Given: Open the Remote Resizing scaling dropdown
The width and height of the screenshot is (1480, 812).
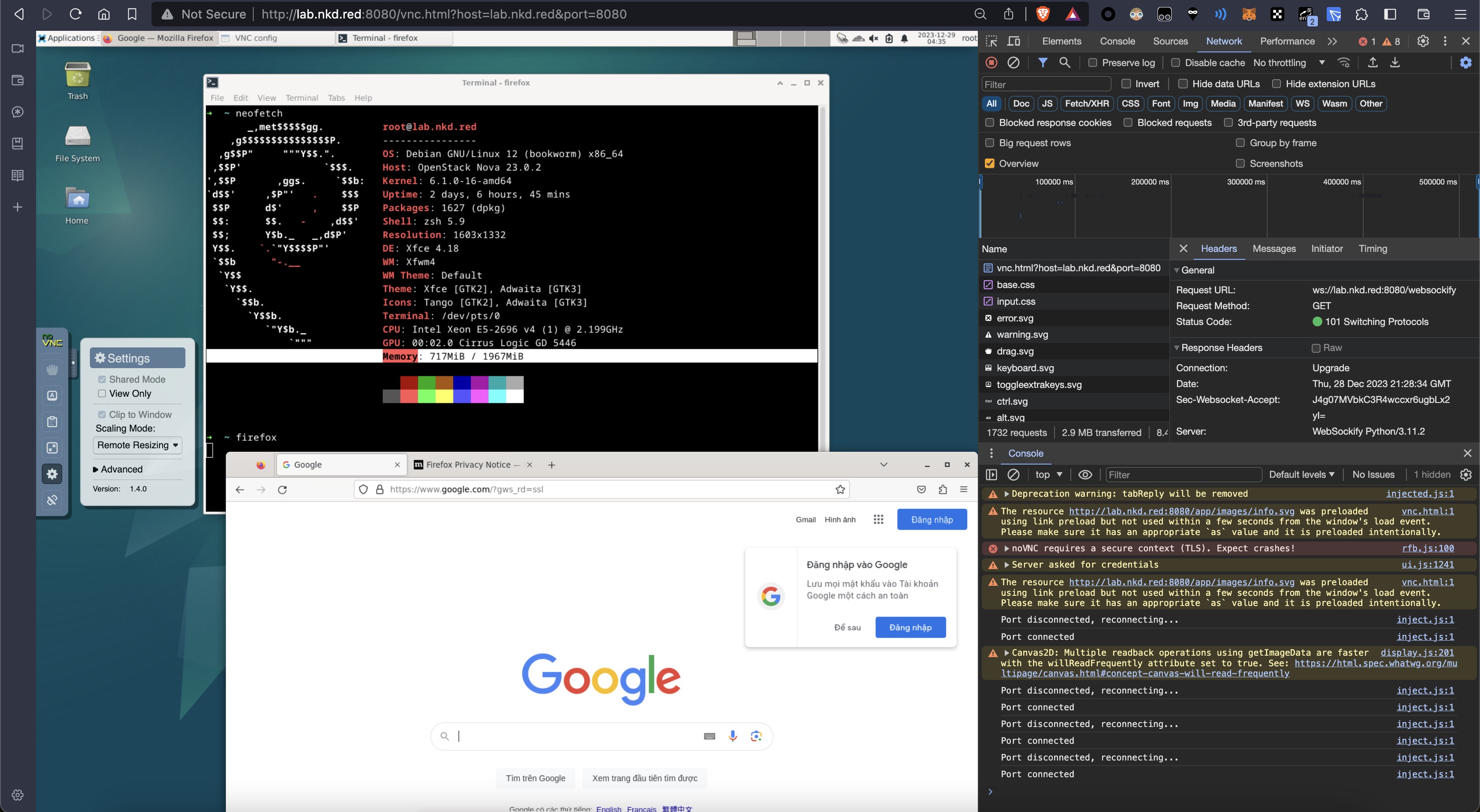Looking at the screenshot, I should (x=137, y=445).
